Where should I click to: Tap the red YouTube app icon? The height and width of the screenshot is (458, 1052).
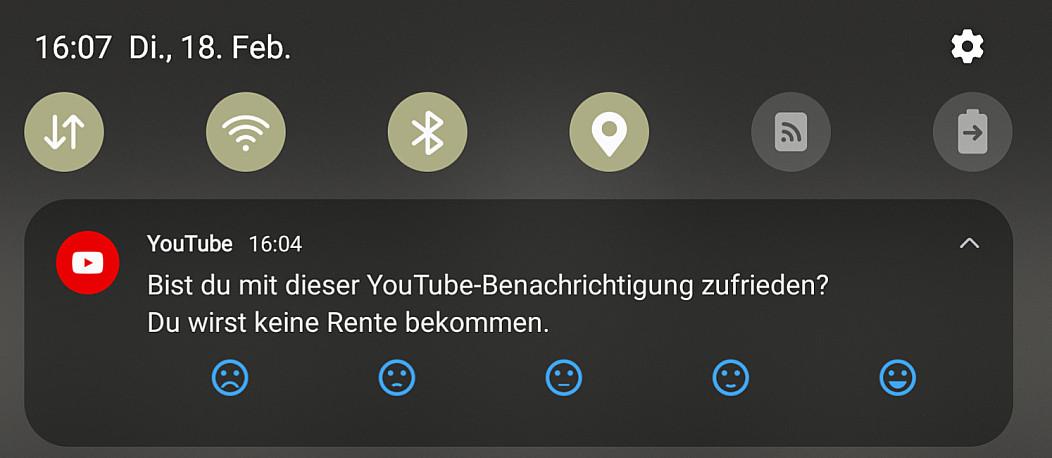(x=87, y=263)
